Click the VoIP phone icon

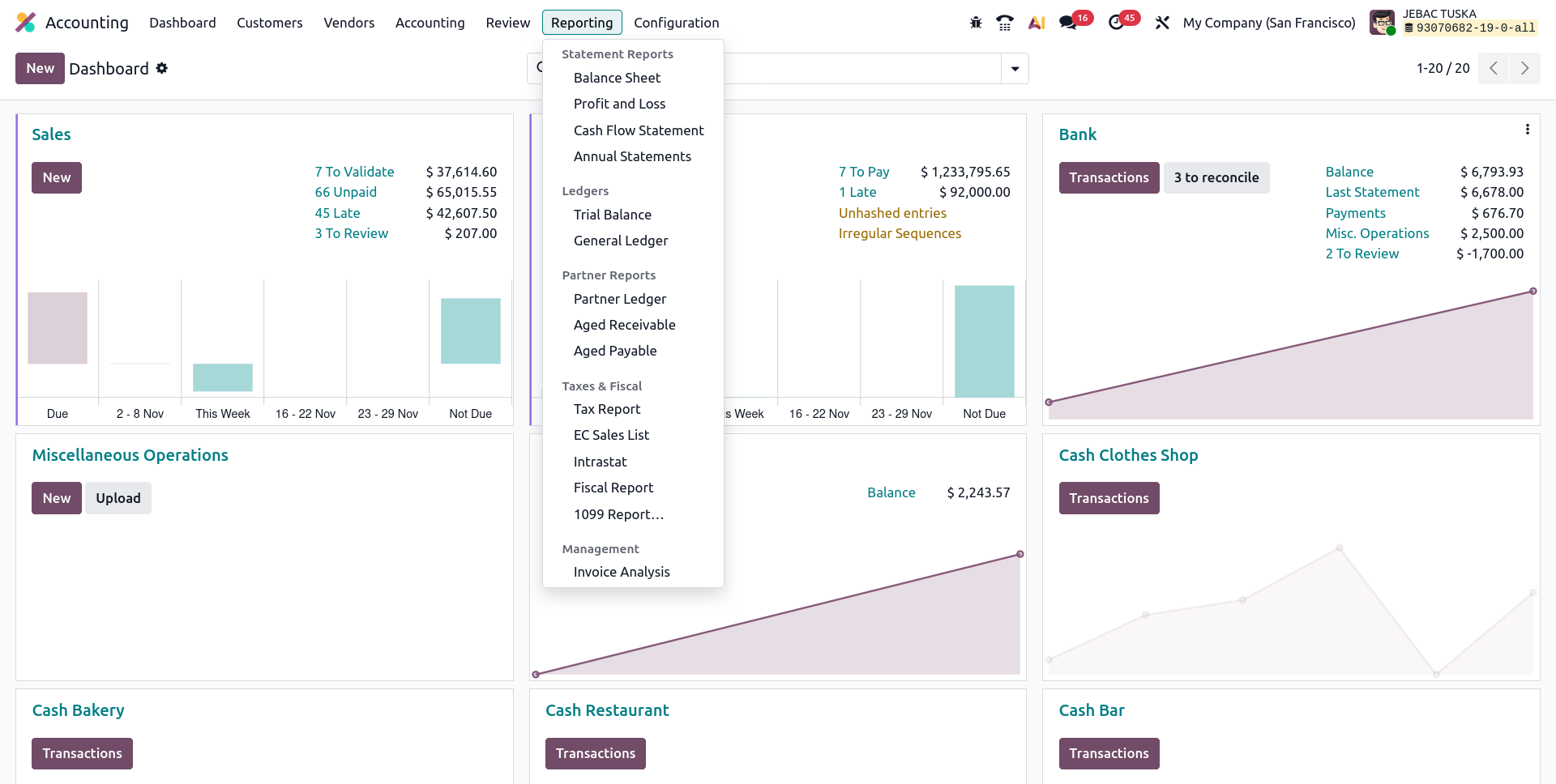[1005, 23]
